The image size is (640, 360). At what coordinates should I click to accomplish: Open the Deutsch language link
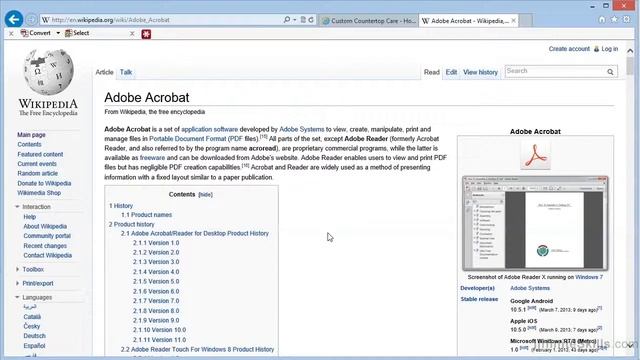(34, 336)
